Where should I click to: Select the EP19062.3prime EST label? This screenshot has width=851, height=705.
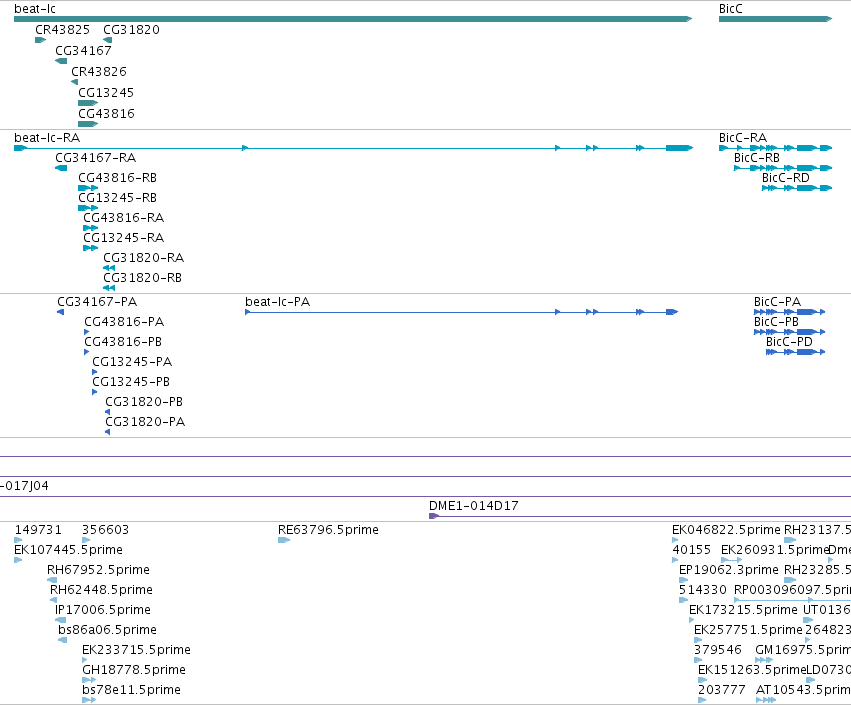point(728,570)
